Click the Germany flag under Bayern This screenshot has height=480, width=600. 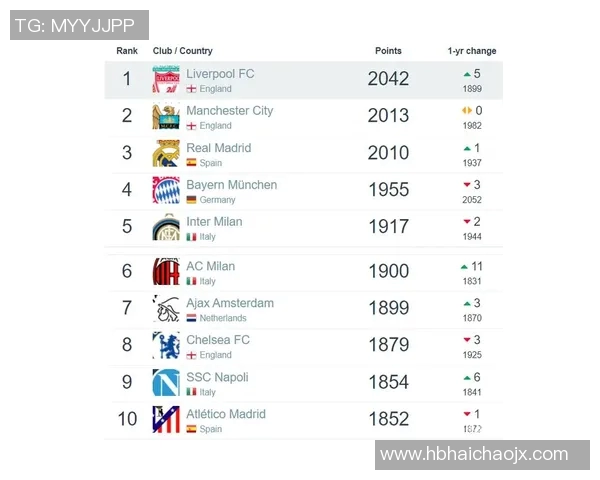(x=191, y=200)
